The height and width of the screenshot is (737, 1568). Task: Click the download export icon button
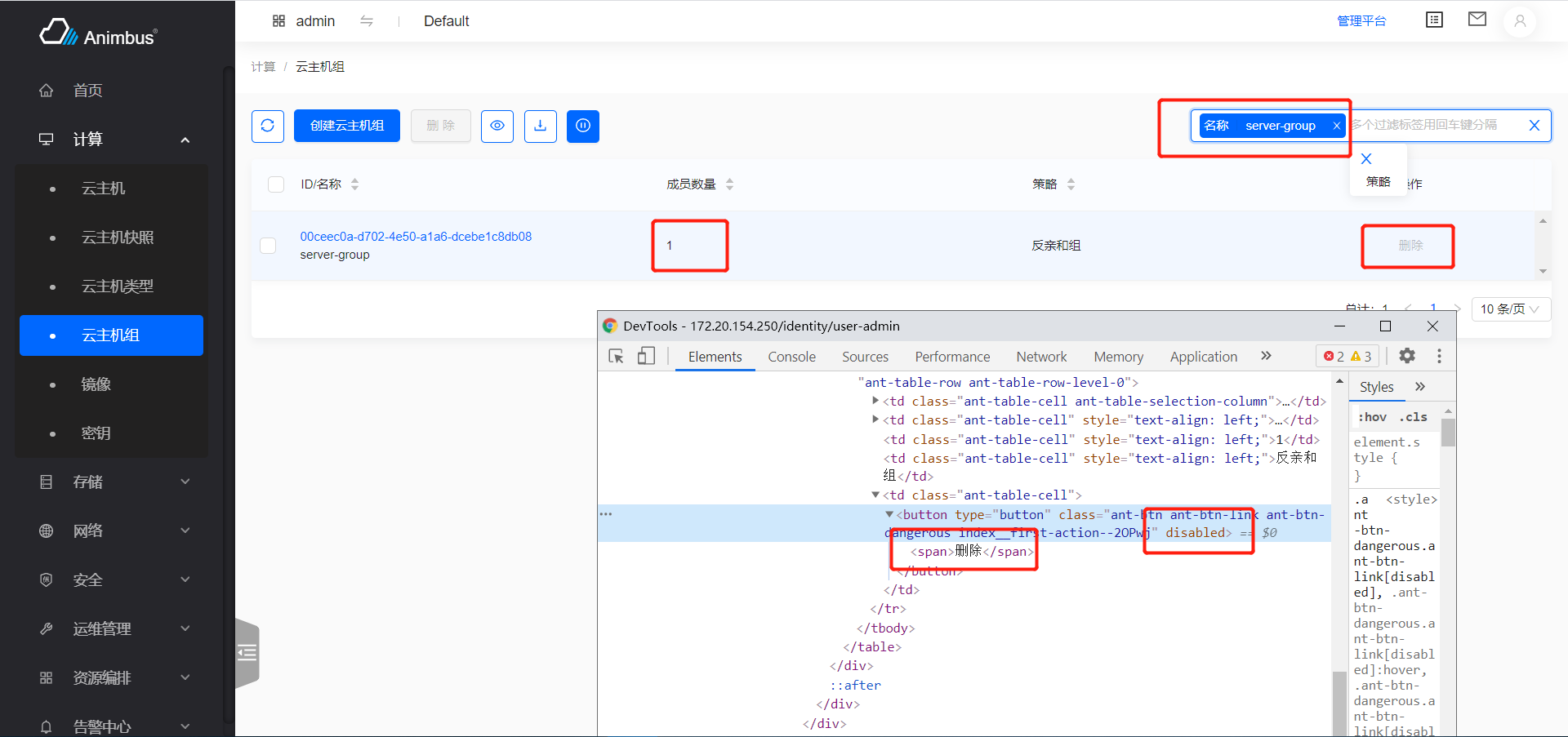[x=540, y=126]
